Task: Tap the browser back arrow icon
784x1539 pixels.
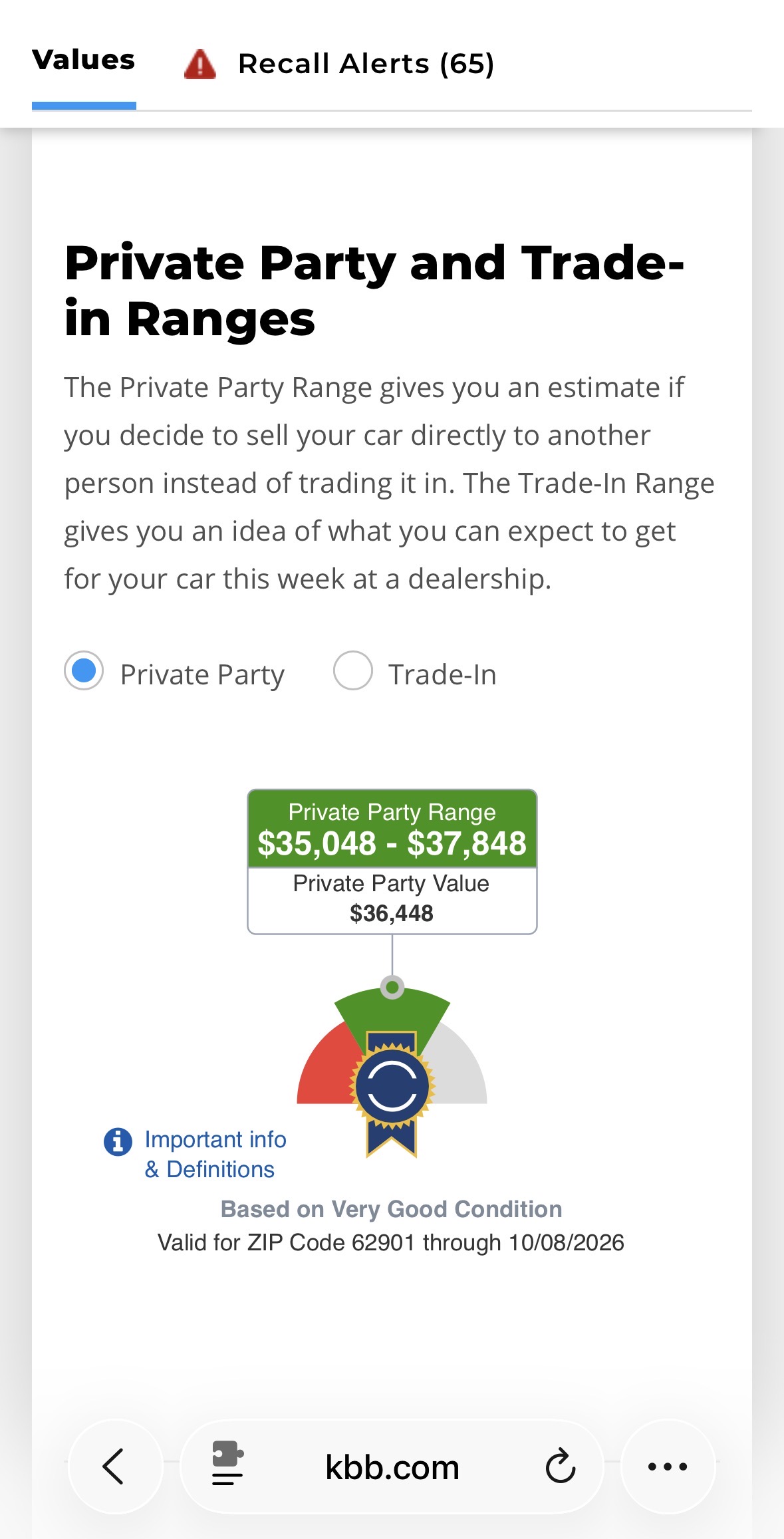Action: tap(114, 1466)
